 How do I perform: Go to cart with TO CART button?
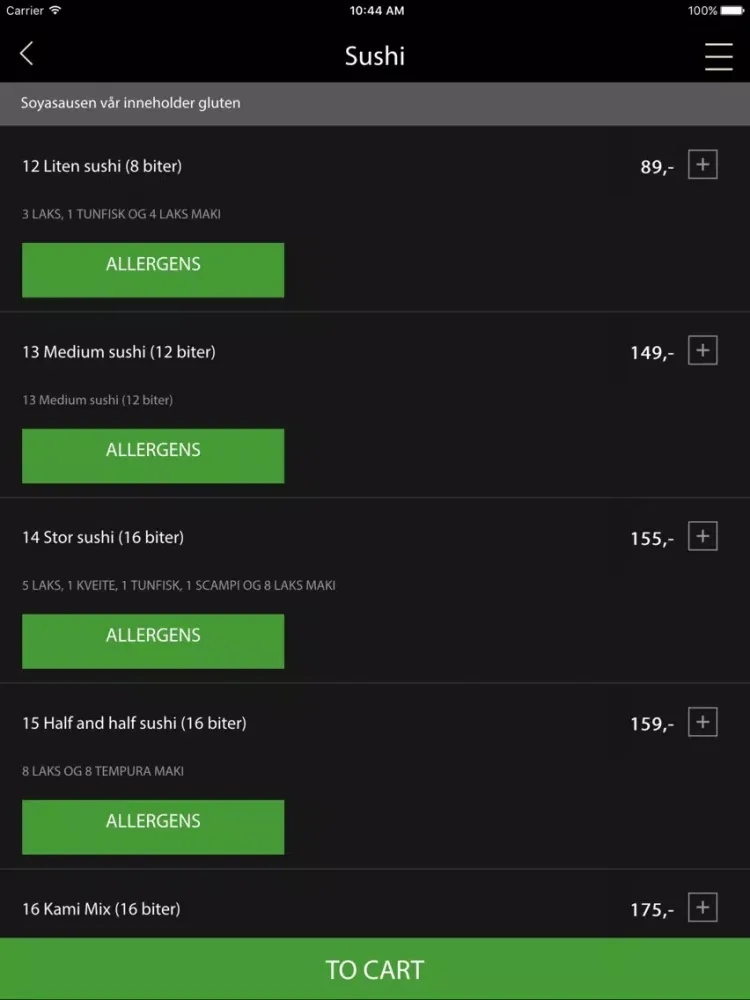pyautogui.click(x=375, y=969)
